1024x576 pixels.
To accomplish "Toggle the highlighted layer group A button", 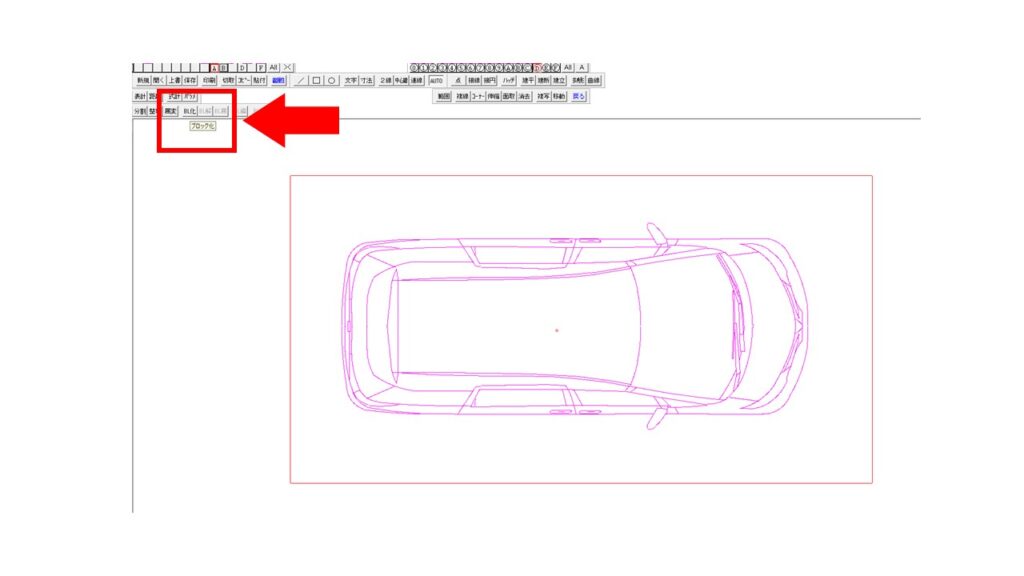I will click(x=213, y=67).
